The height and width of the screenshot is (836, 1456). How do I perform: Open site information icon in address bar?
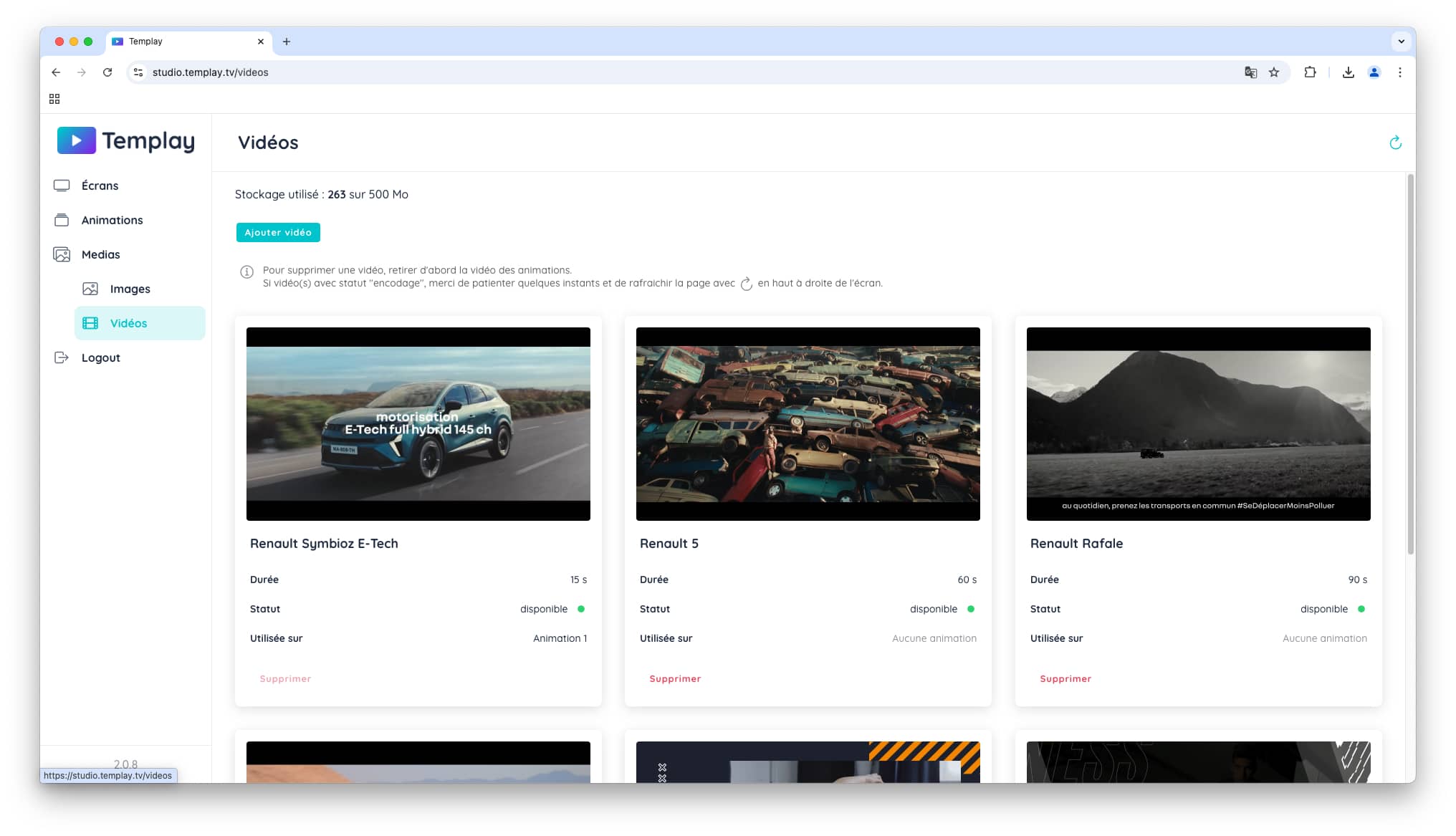tap(138, 72)
